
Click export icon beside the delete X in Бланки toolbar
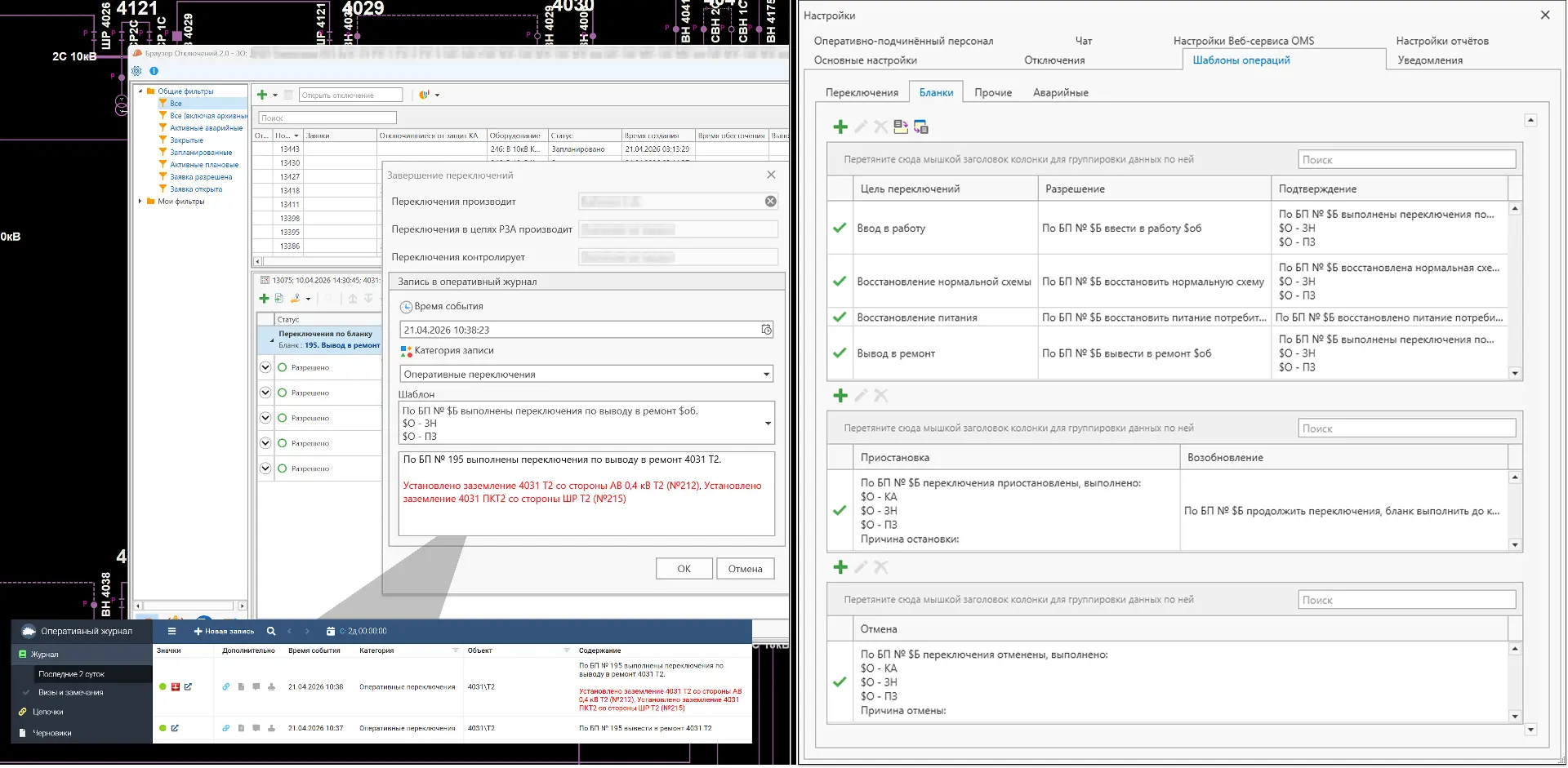(900, 127)
